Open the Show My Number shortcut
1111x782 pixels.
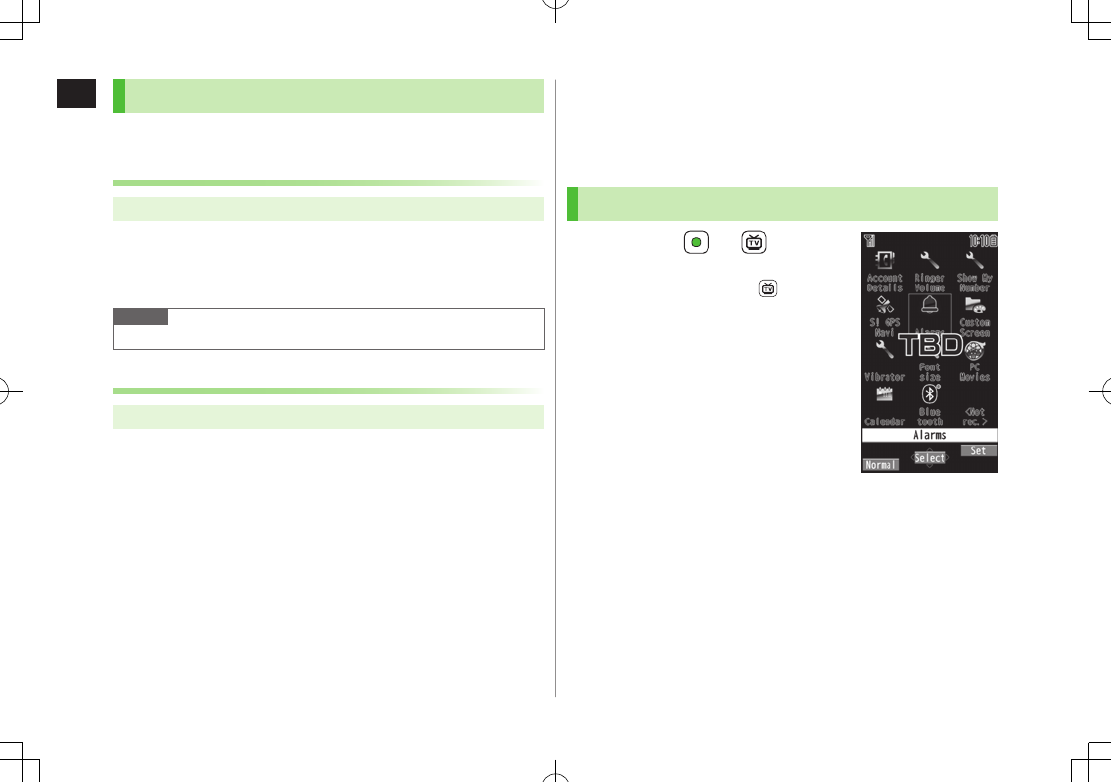tap(974, 261)
